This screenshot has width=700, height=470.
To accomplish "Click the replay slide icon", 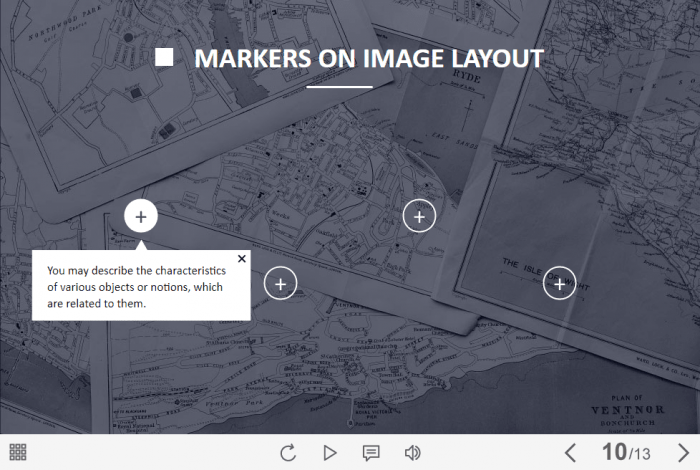I will point(288,453).
